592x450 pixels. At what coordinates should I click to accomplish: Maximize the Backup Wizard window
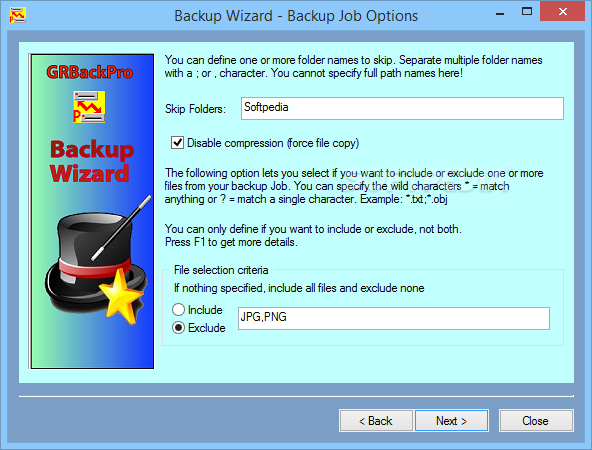click(x=527, y=11)
